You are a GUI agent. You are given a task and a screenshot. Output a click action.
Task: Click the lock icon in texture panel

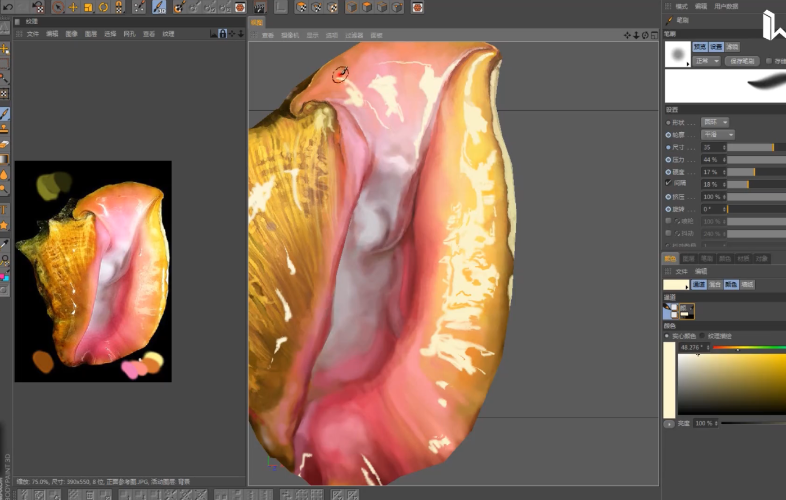pyautogui.click(x=223, y=34)
